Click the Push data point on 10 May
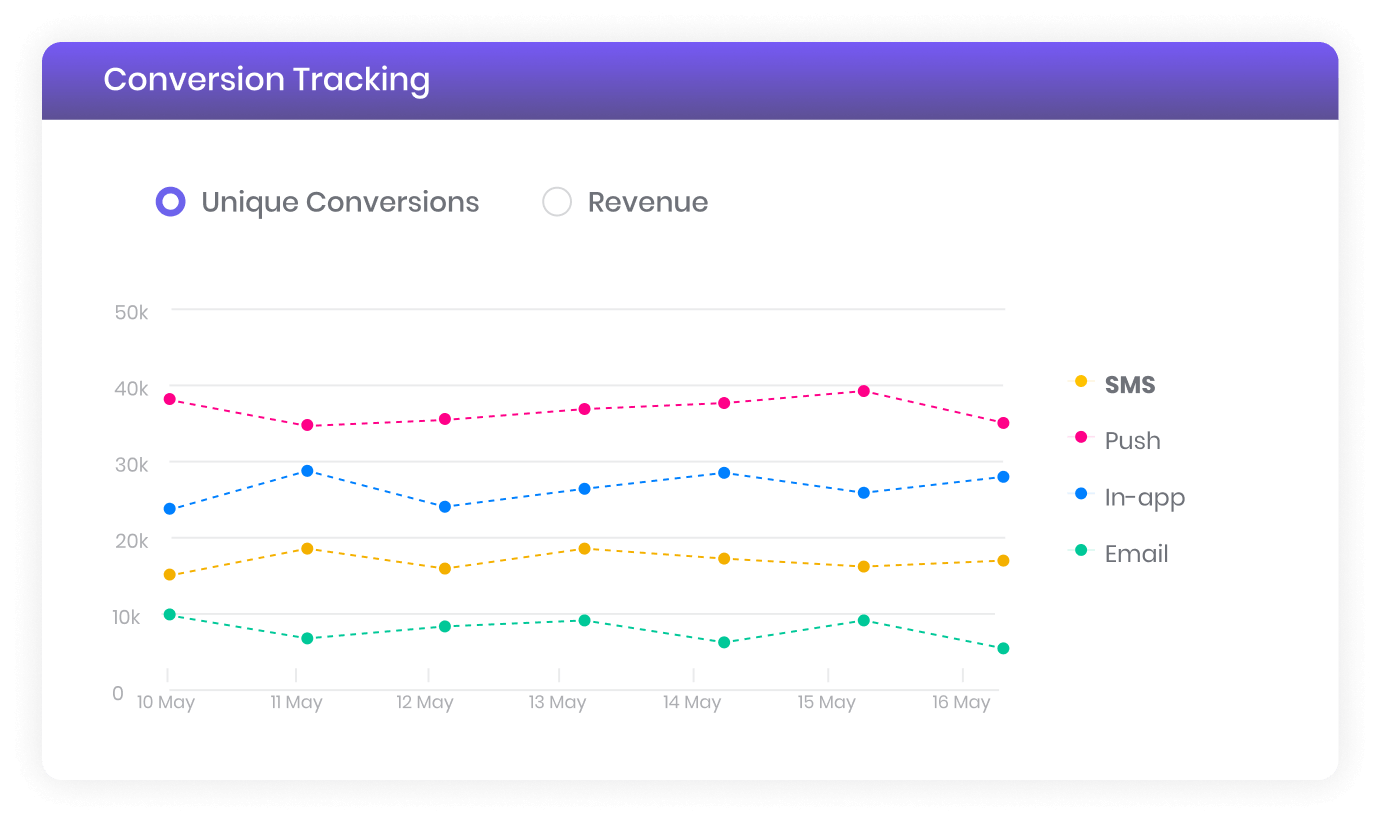 170,399
